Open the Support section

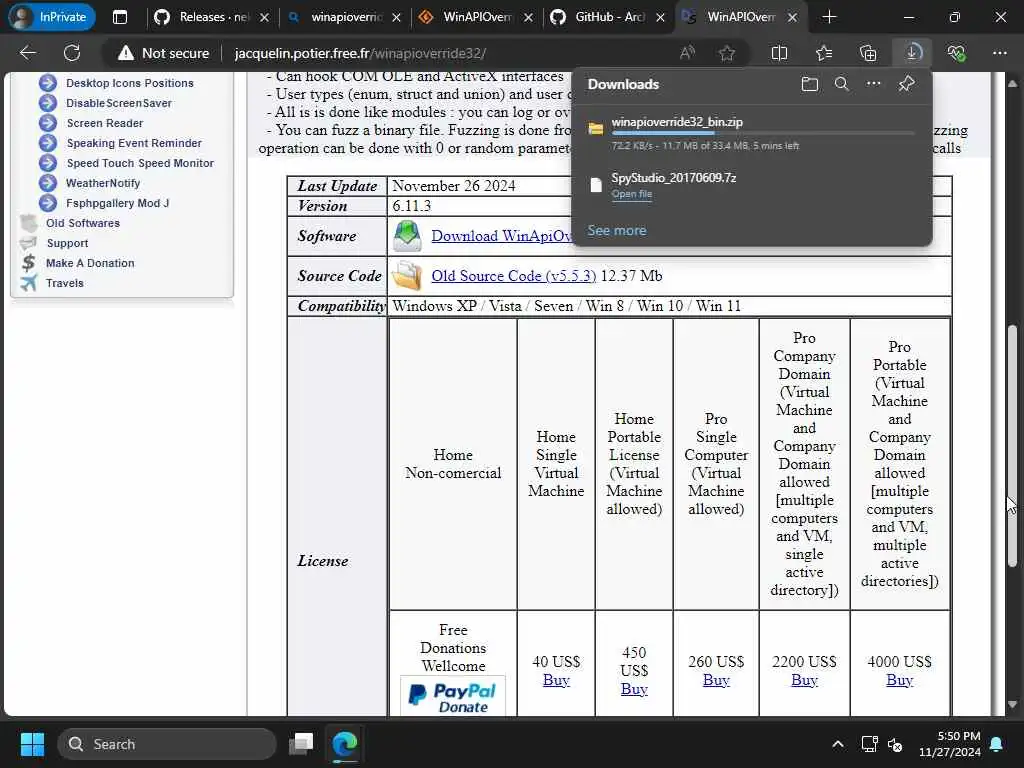[x=67, y=243]
